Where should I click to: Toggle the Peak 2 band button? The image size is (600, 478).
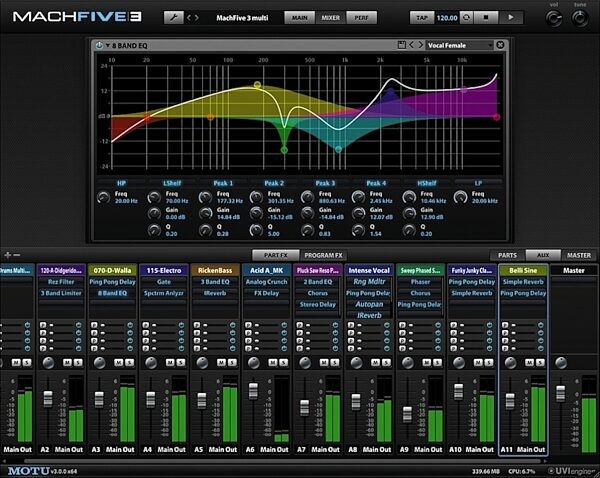(274, 183)
